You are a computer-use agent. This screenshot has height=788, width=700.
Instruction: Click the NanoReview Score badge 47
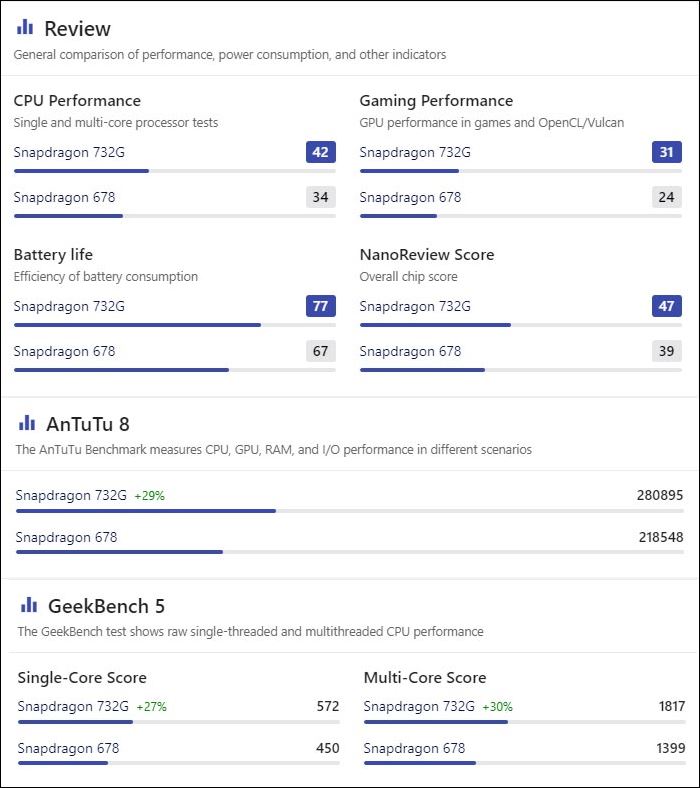(666, 306)
